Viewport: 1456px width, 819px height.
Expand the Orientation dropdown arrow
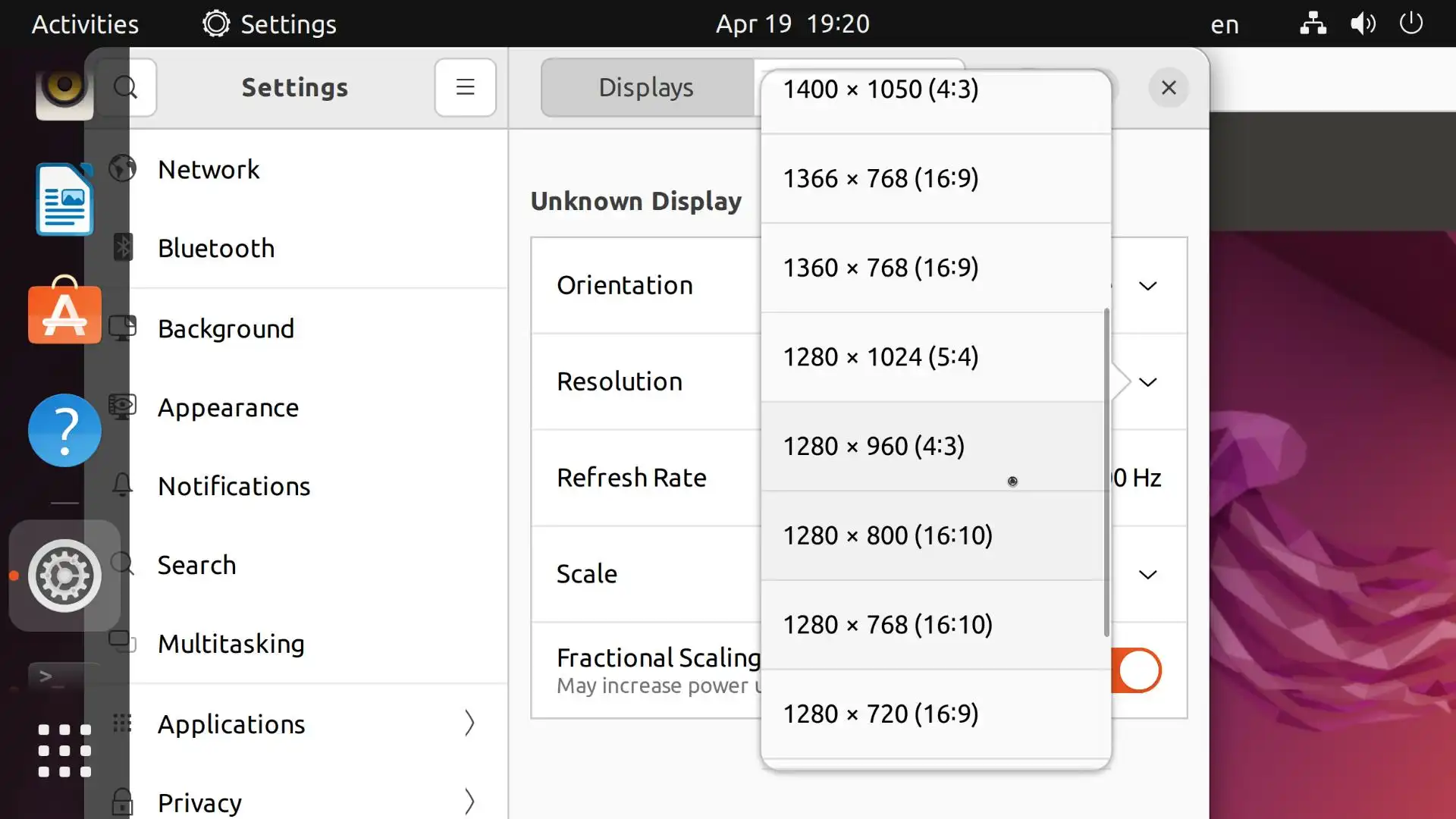tap(1147, 286)
